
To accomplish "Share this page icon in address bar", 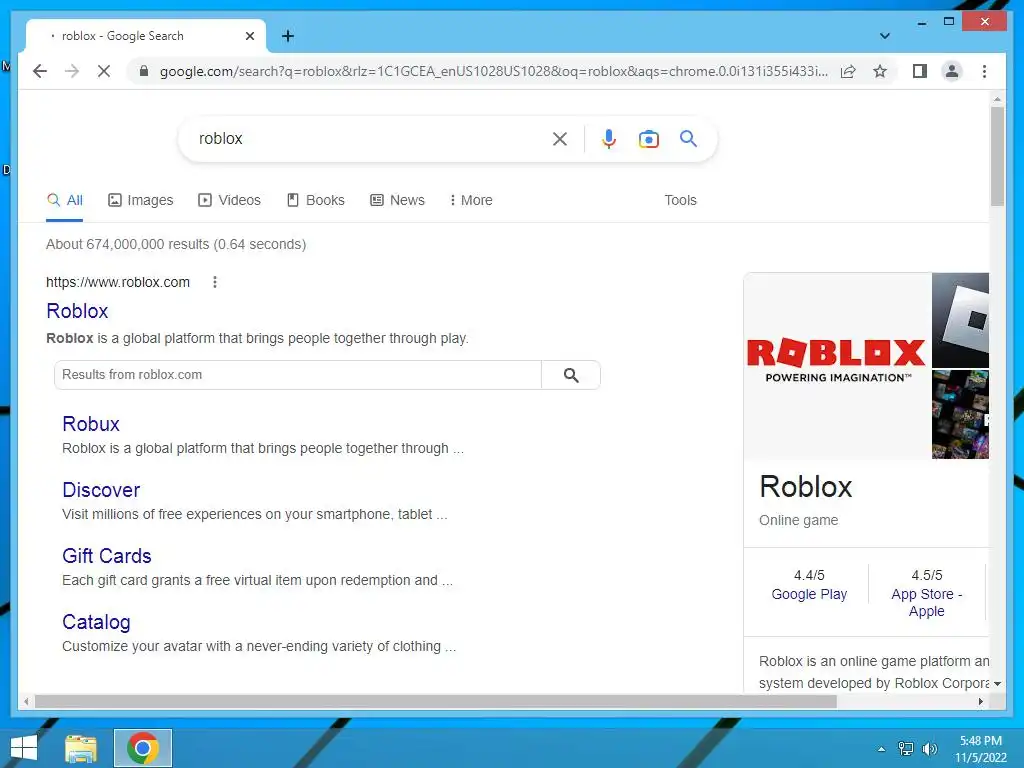I will [x=848, y=71].
